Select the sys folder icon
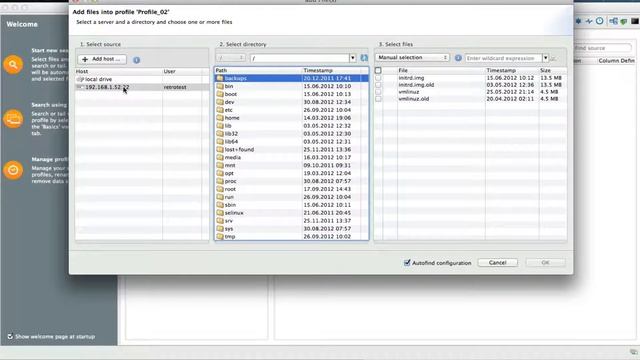The height and width of the screenshot is (360, 640). click(220, 229)
